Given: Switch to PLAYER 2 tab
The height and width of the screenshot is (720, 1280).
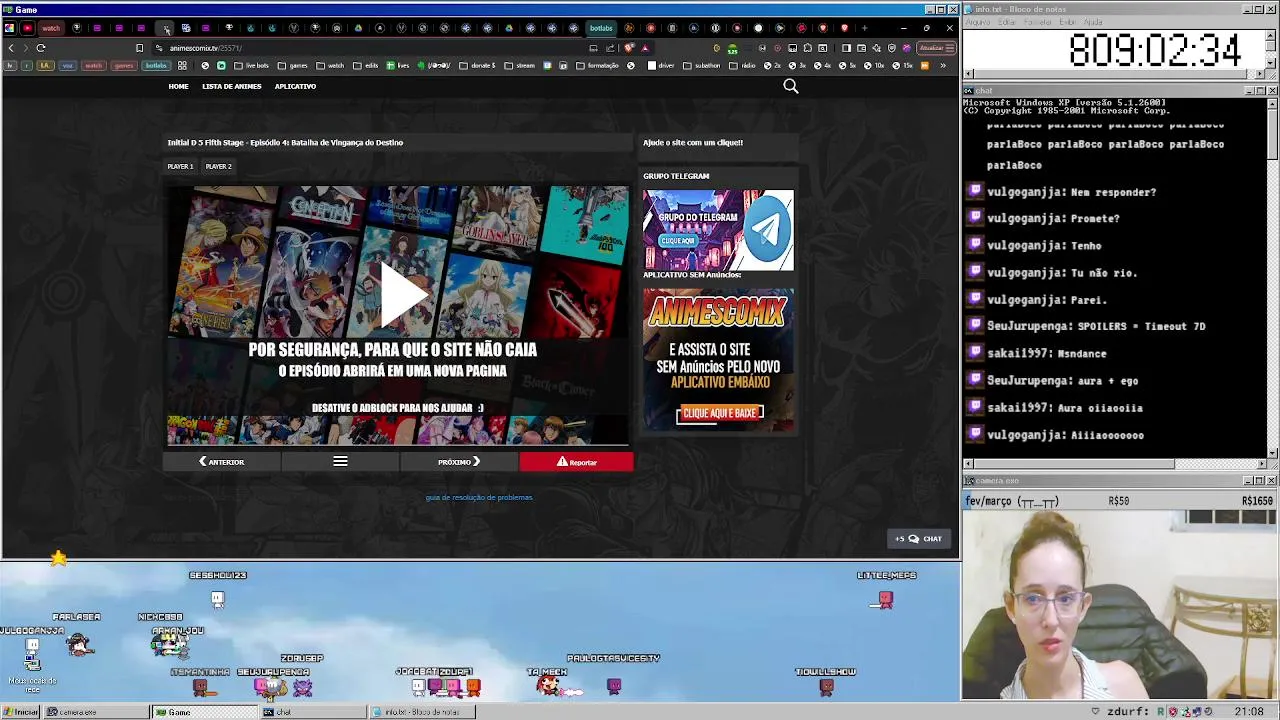Looking at the screenshot, I should pyautogui.click(x=218, y=166).
